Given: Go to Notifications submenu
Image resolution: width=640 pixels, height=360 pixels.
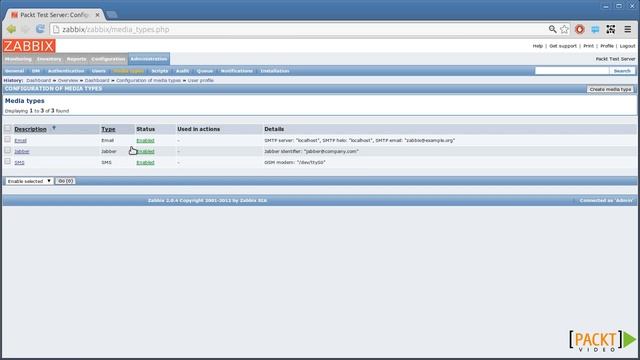Looking at the screenshot, I should [237, 71].
